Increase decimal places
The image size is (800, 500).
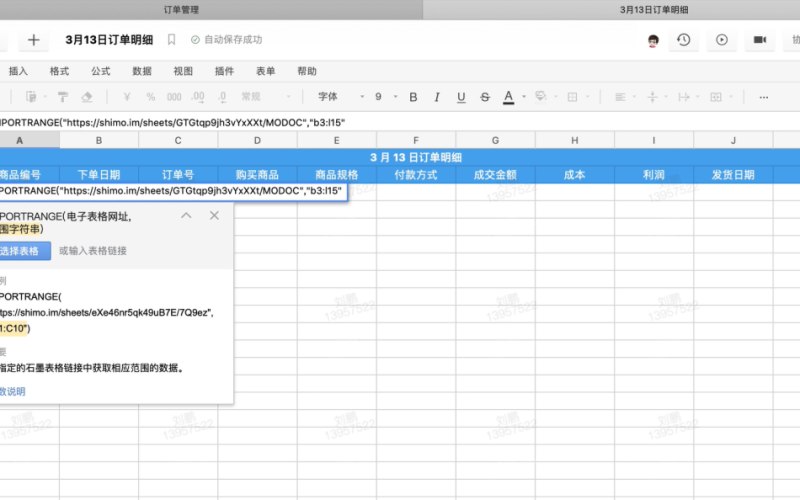coord(198,97)
